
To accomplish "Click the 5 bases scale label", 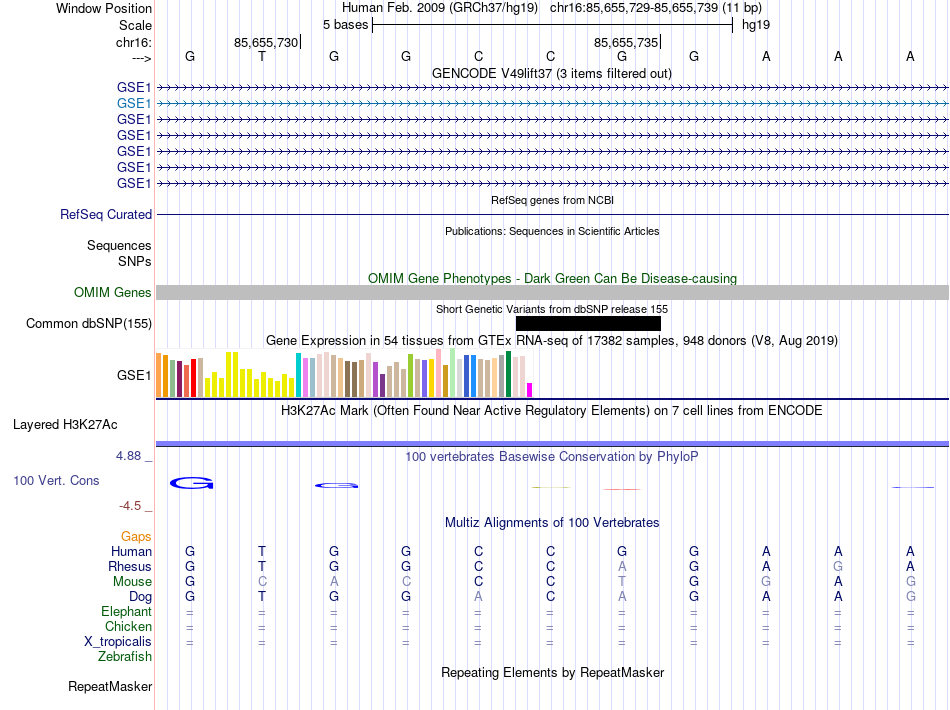I will tap(345, 25).
